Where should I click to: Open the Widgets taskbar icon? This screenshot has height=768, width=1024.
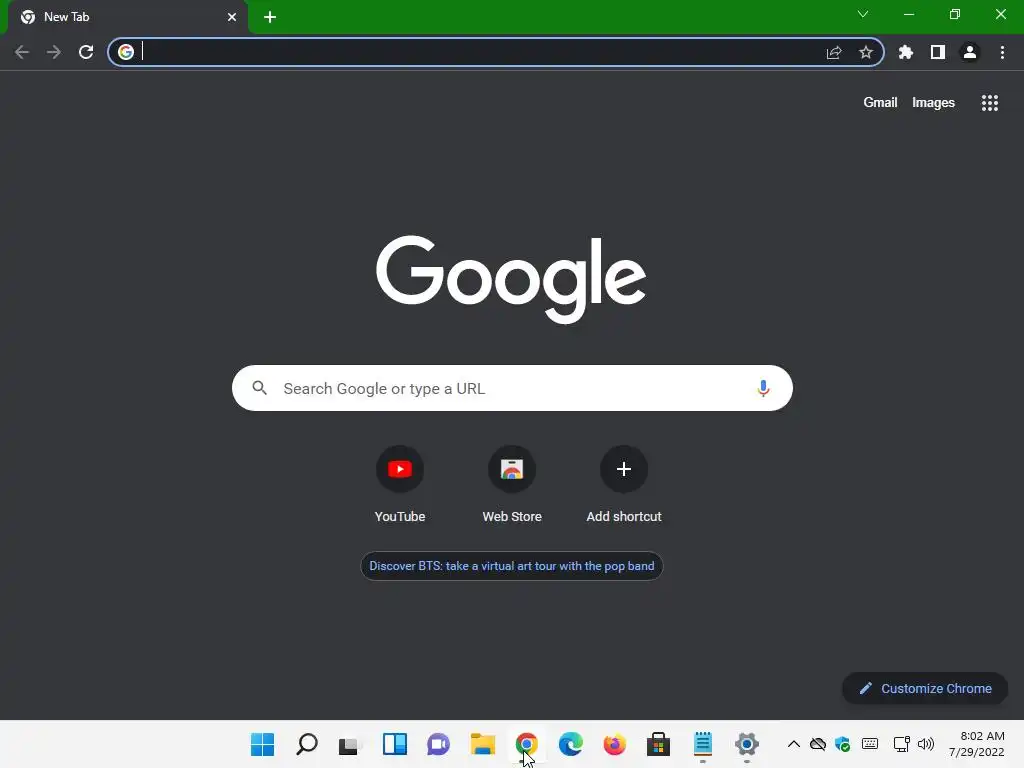click(394, 744)
